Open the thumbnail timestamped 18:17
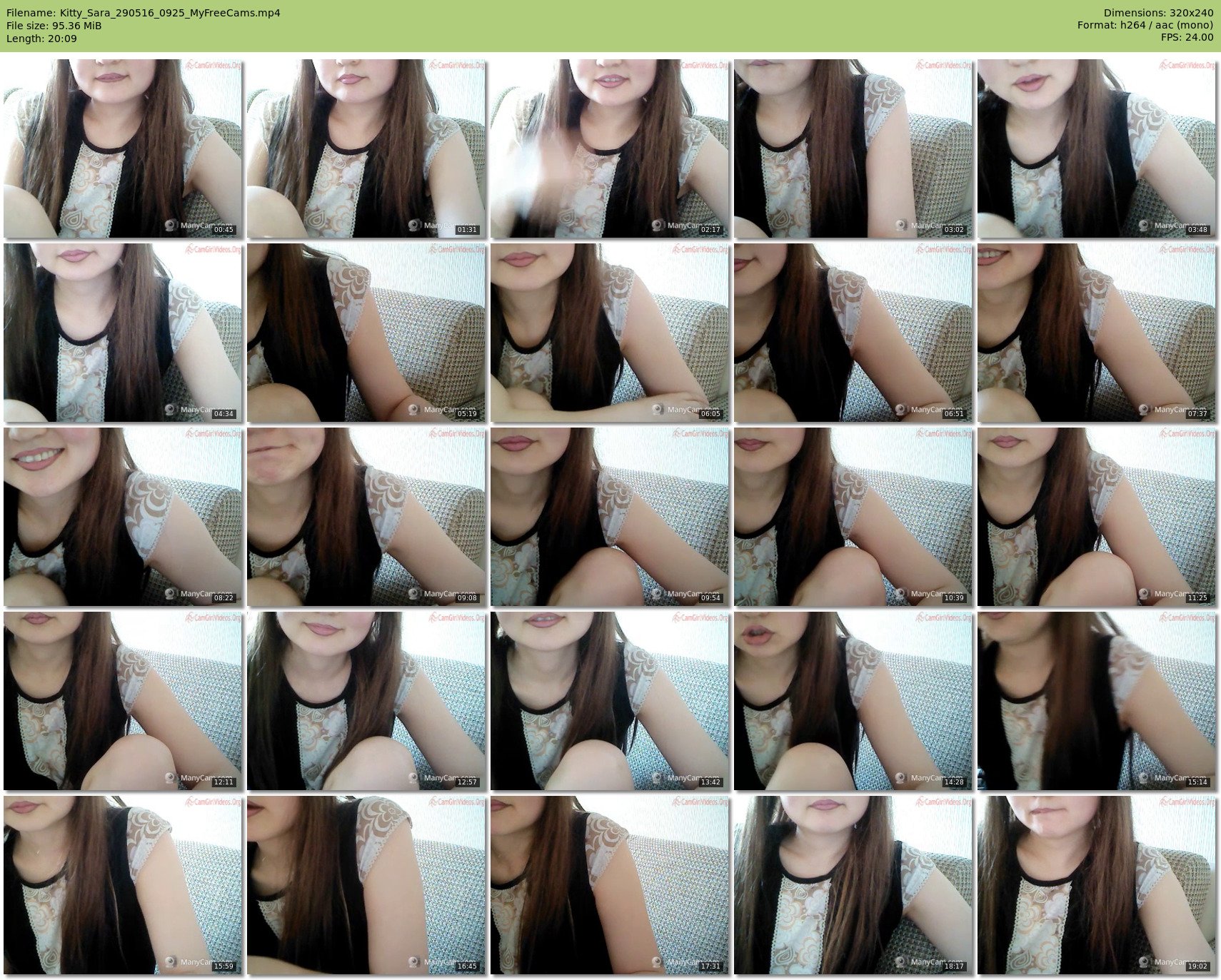The width and height of the screenshot is (1221, 980). (x=853, y=884)
